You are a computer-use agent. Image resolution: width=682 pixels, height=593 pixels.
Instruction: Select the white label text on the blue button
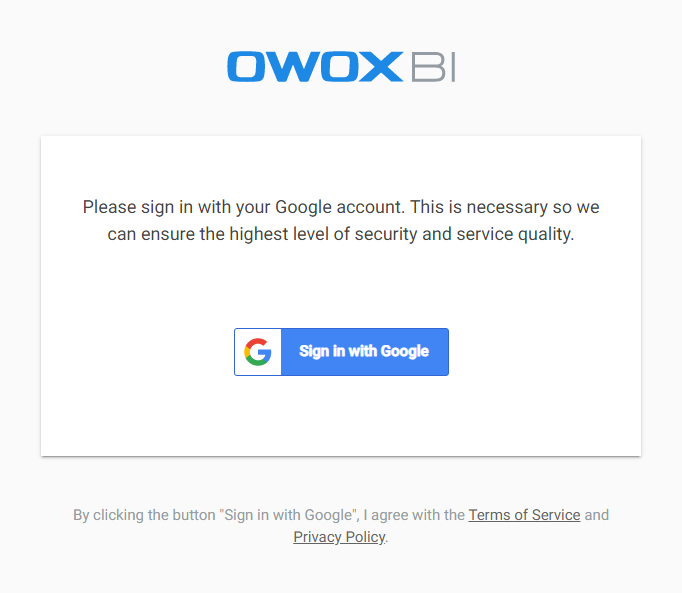[x=364, y=352]
